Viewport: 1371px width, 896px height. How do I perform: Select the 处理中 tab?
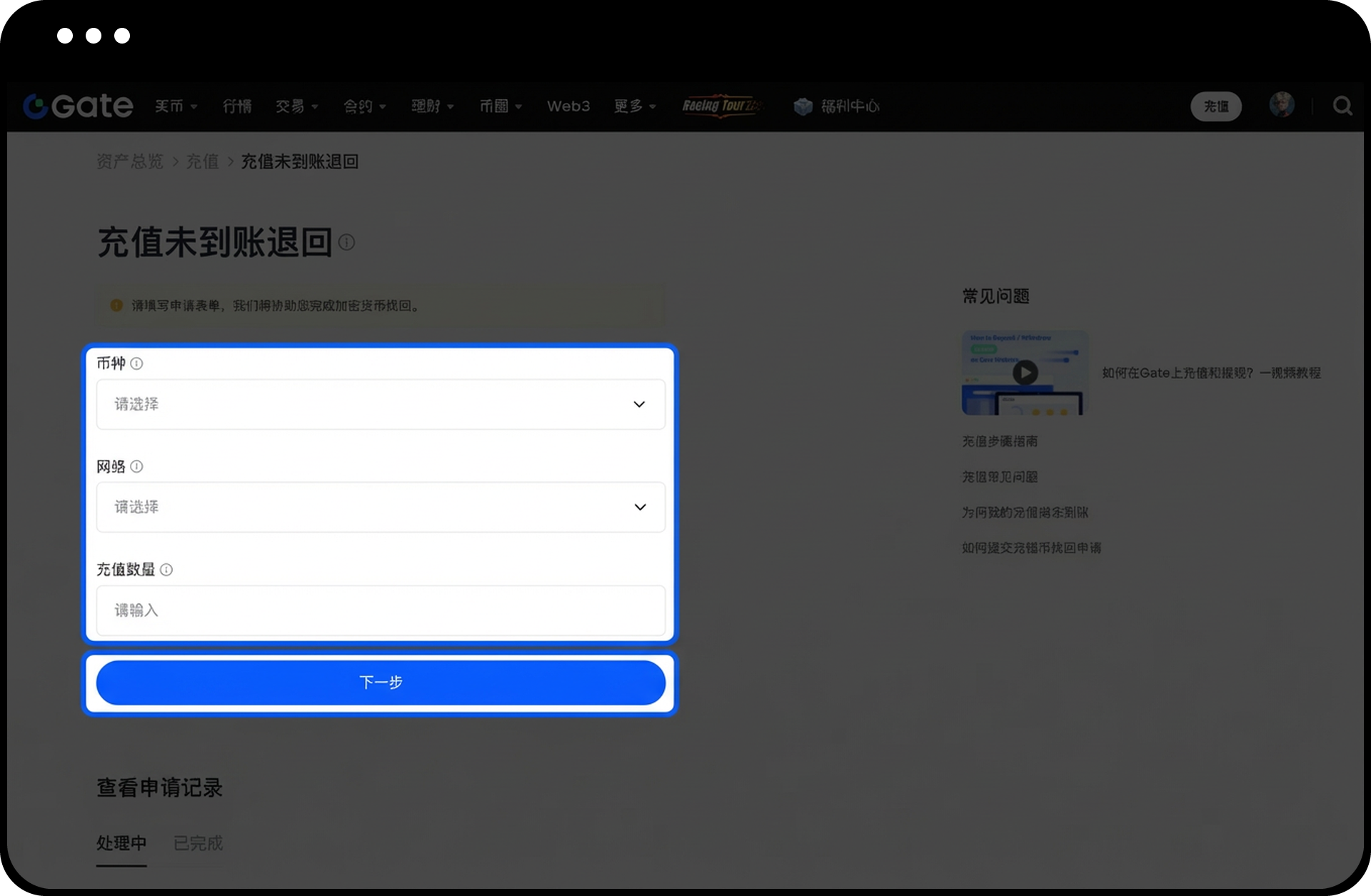pos(121,843)
